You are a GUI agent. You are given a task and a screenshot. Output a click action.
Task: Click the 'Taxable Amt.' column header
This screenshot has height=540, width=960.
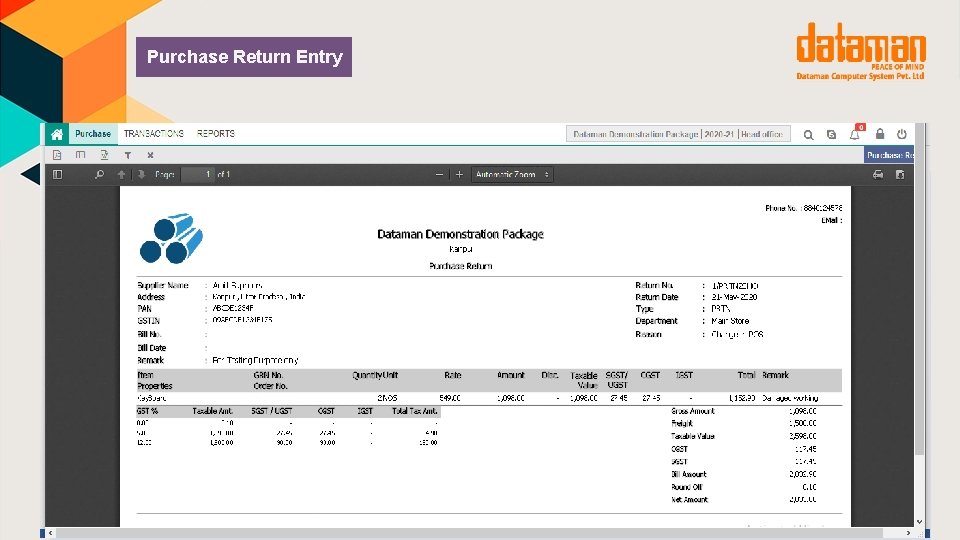tap(212, 411)
